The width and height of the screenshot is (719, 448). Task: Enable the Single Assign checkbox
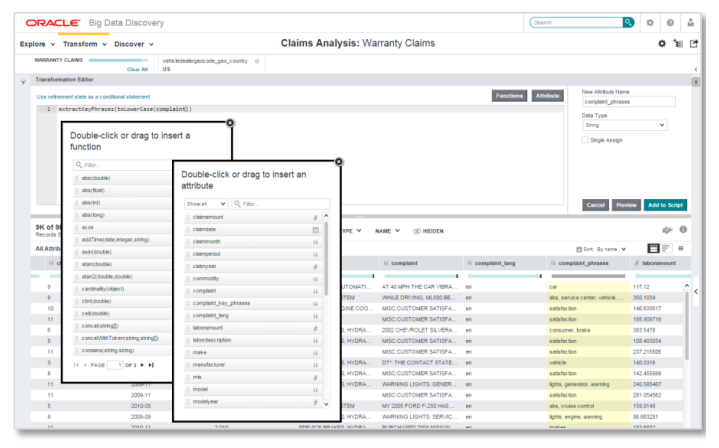tap(586, 140)
